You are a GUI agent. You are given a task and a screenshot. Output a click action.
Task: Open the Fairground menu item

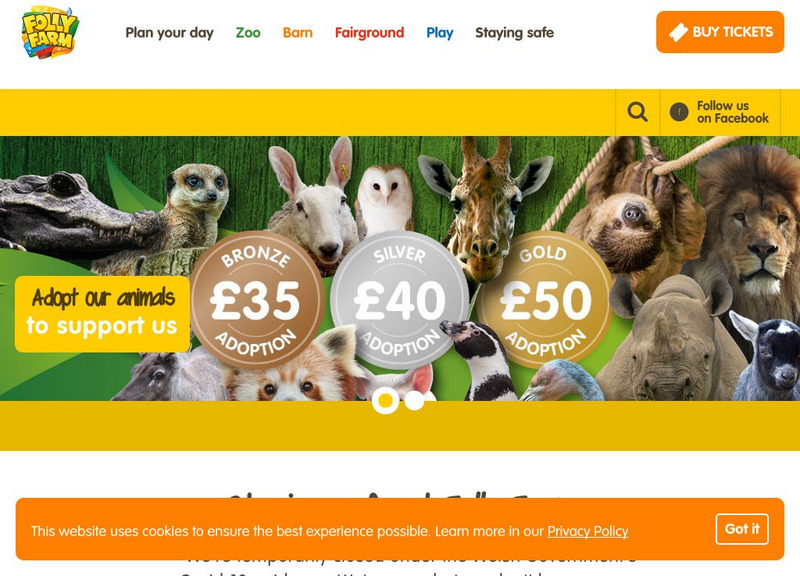[369, 33]
